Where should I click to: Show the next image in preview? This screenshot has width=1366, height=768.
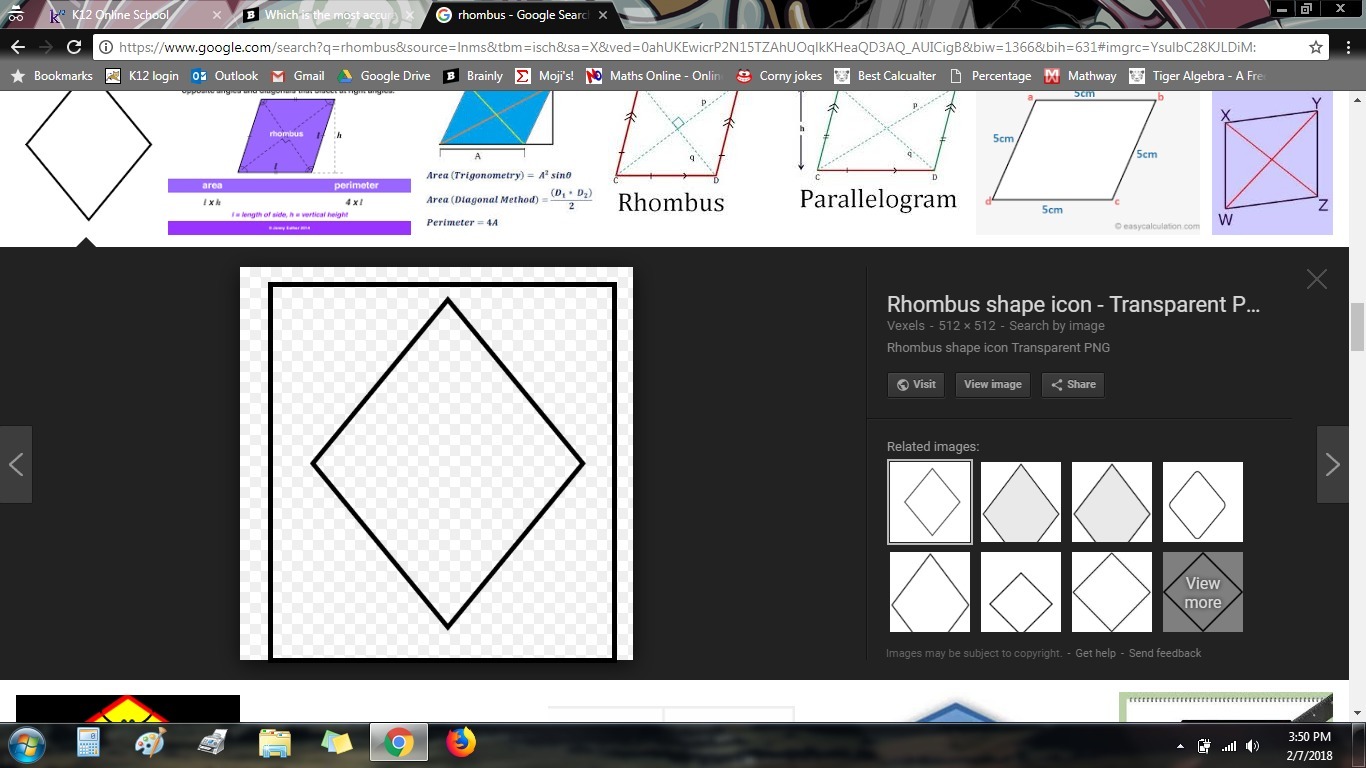pos(1333,464)
